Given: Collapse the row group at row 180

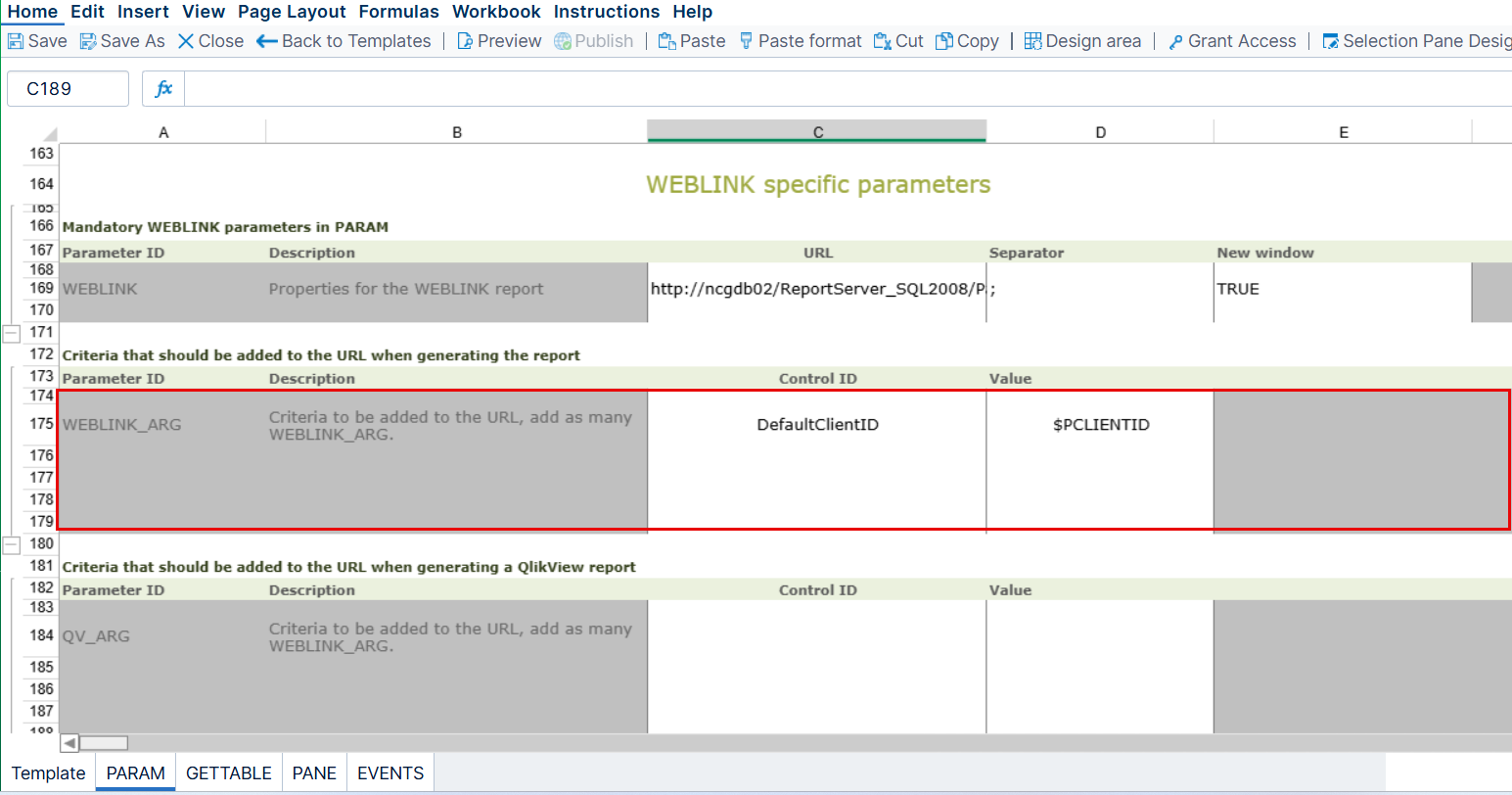Looking at the screenshot, I should point(11,544).
